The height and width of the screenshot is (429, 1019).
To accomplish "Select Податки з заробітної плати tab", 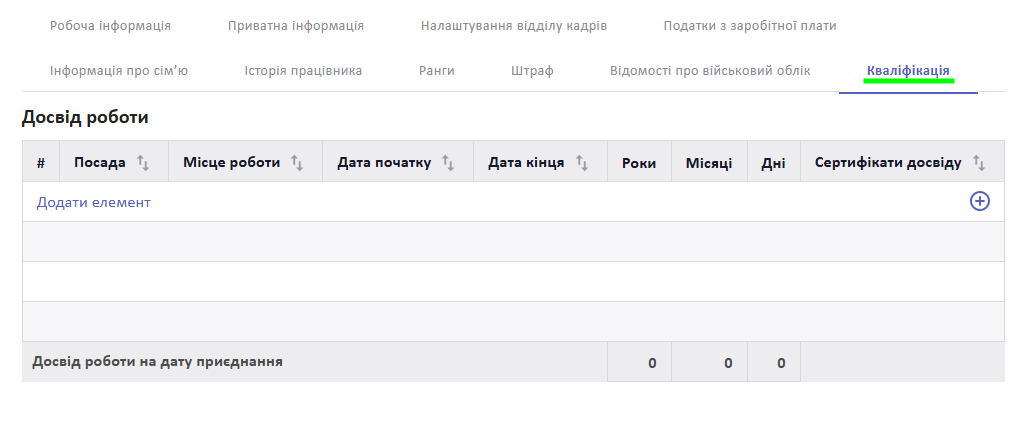I will (x=750, y=26).
